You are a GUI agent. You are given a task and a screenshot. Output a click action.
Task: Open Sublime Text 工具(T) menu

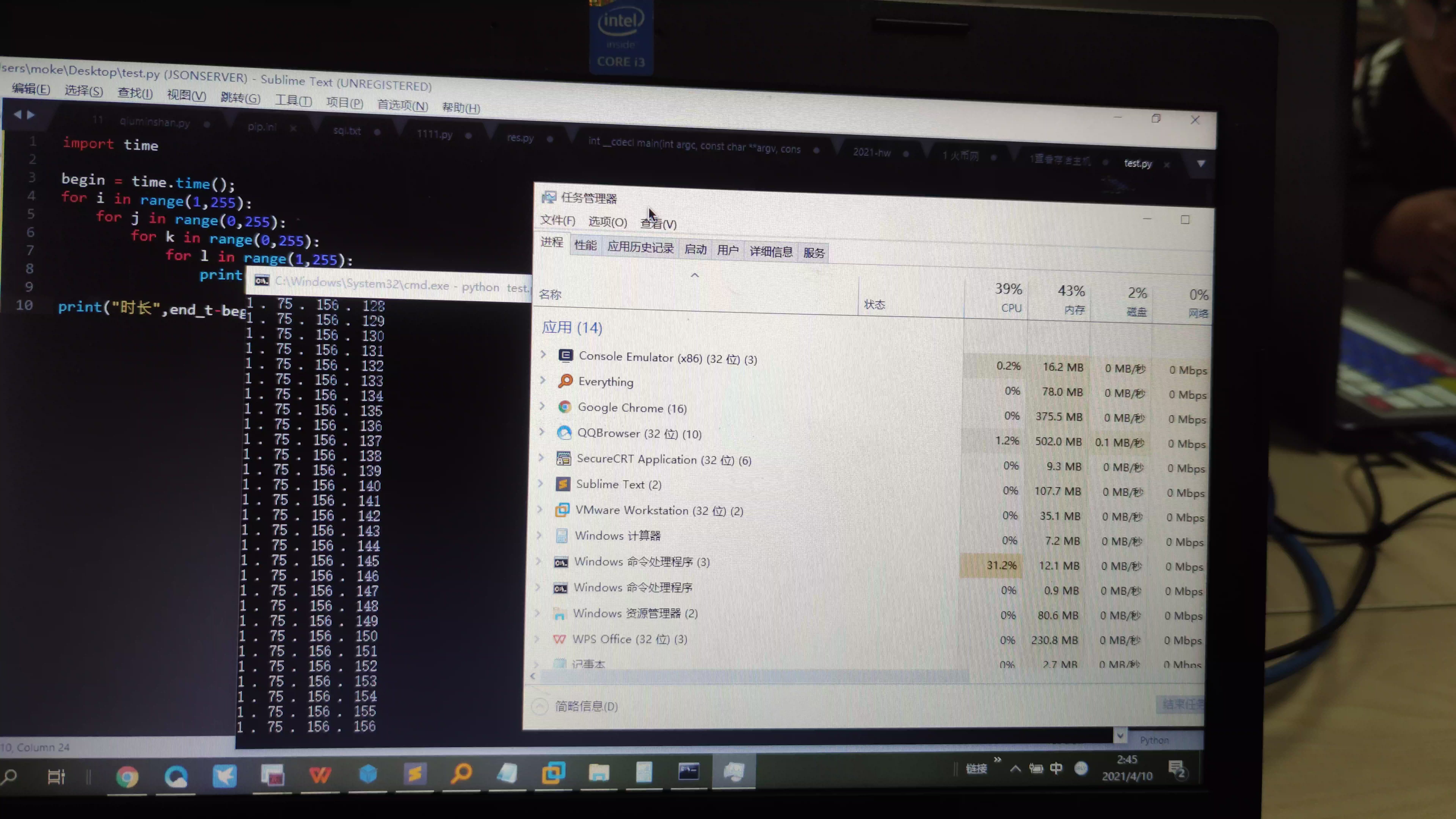pyautogui.click(x=293, y=101)
